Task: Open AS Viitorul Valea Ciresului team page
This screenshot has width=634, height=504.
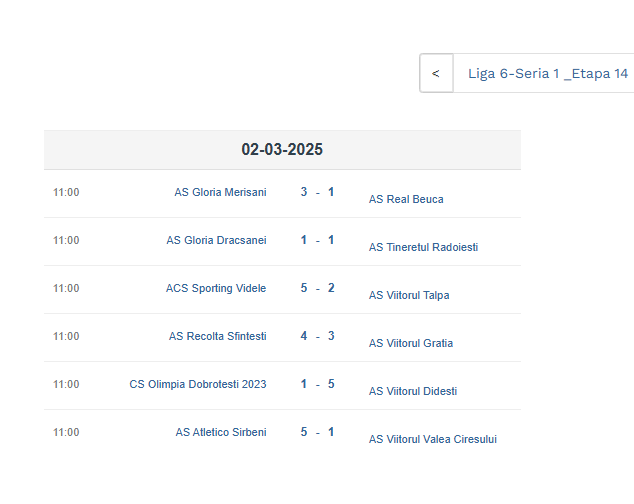Action: [x=433, y=439]
